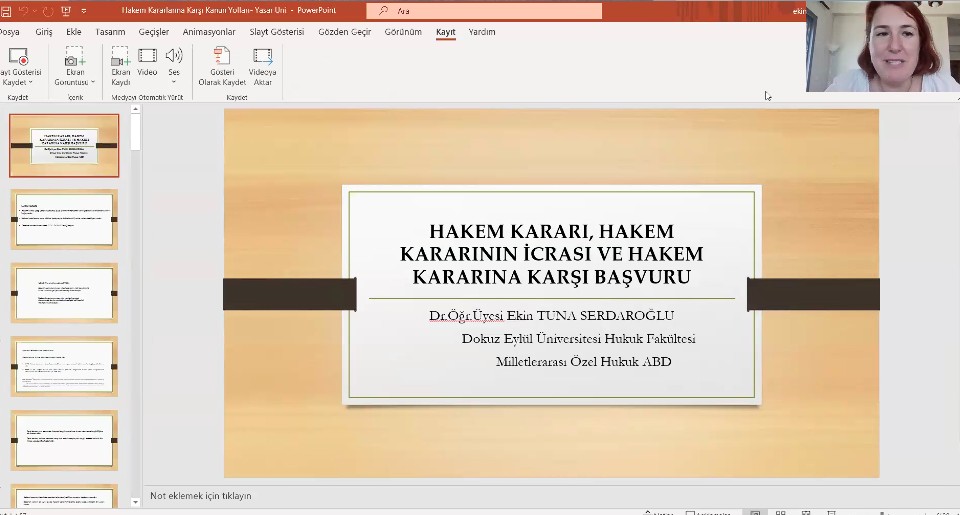
Task: Click the Start From Beginning presentation icon
Action: [x=66, y=11]
